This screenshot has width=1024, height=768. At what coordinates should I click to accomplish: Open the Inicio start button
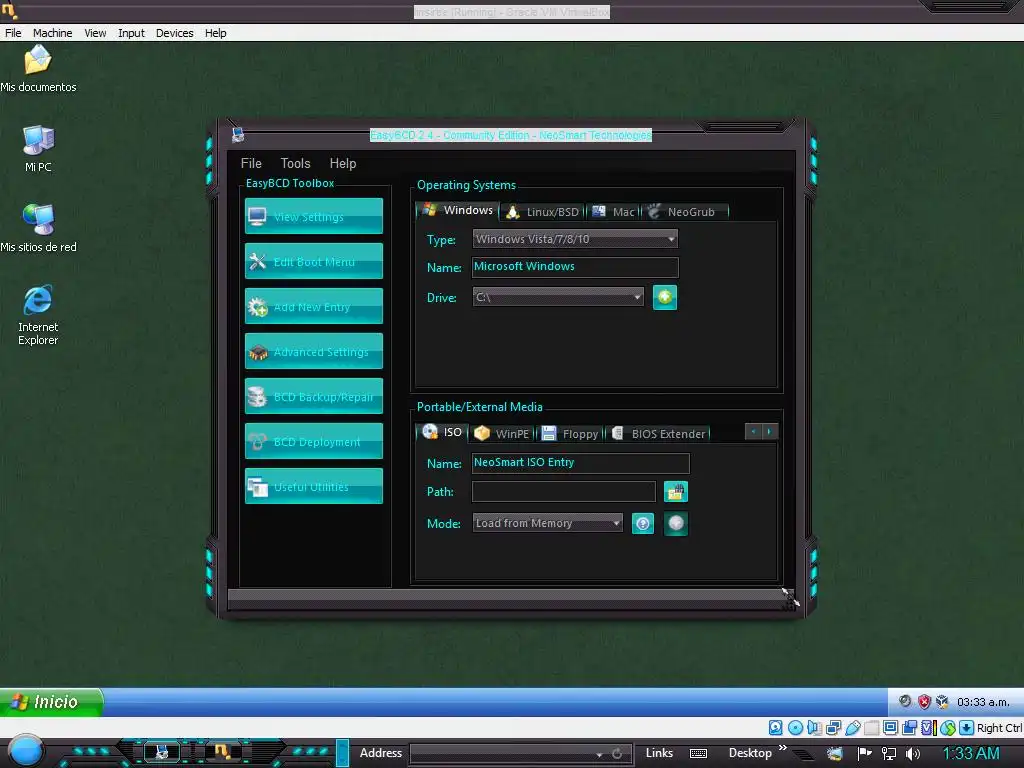(51, 702)
